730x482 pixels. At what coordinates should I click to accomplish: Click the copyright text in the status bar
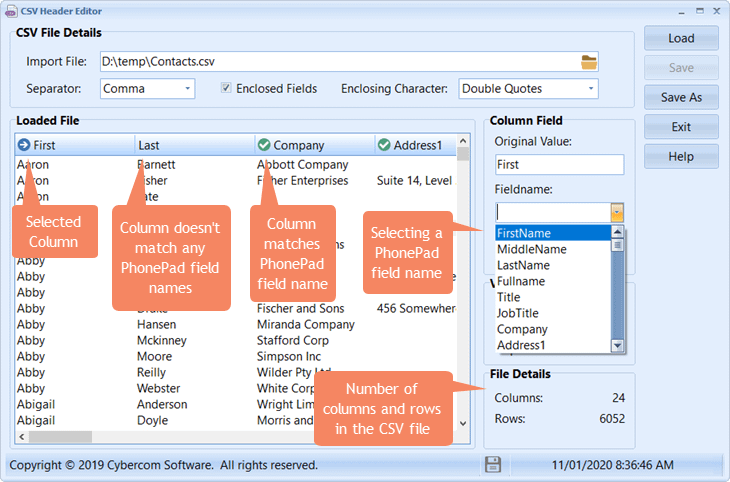tap(163, 465)
